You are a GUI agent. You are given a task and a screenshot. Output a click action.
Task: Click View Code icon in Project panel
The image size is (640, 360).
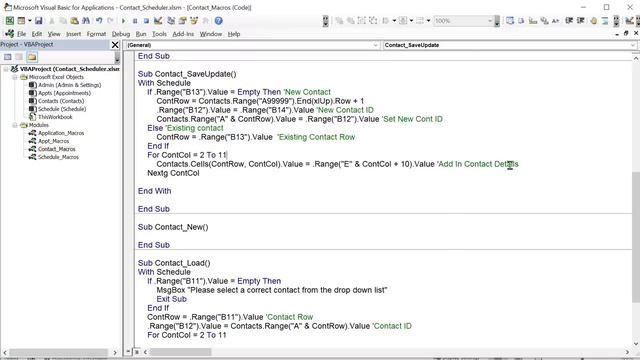[7, 57]
